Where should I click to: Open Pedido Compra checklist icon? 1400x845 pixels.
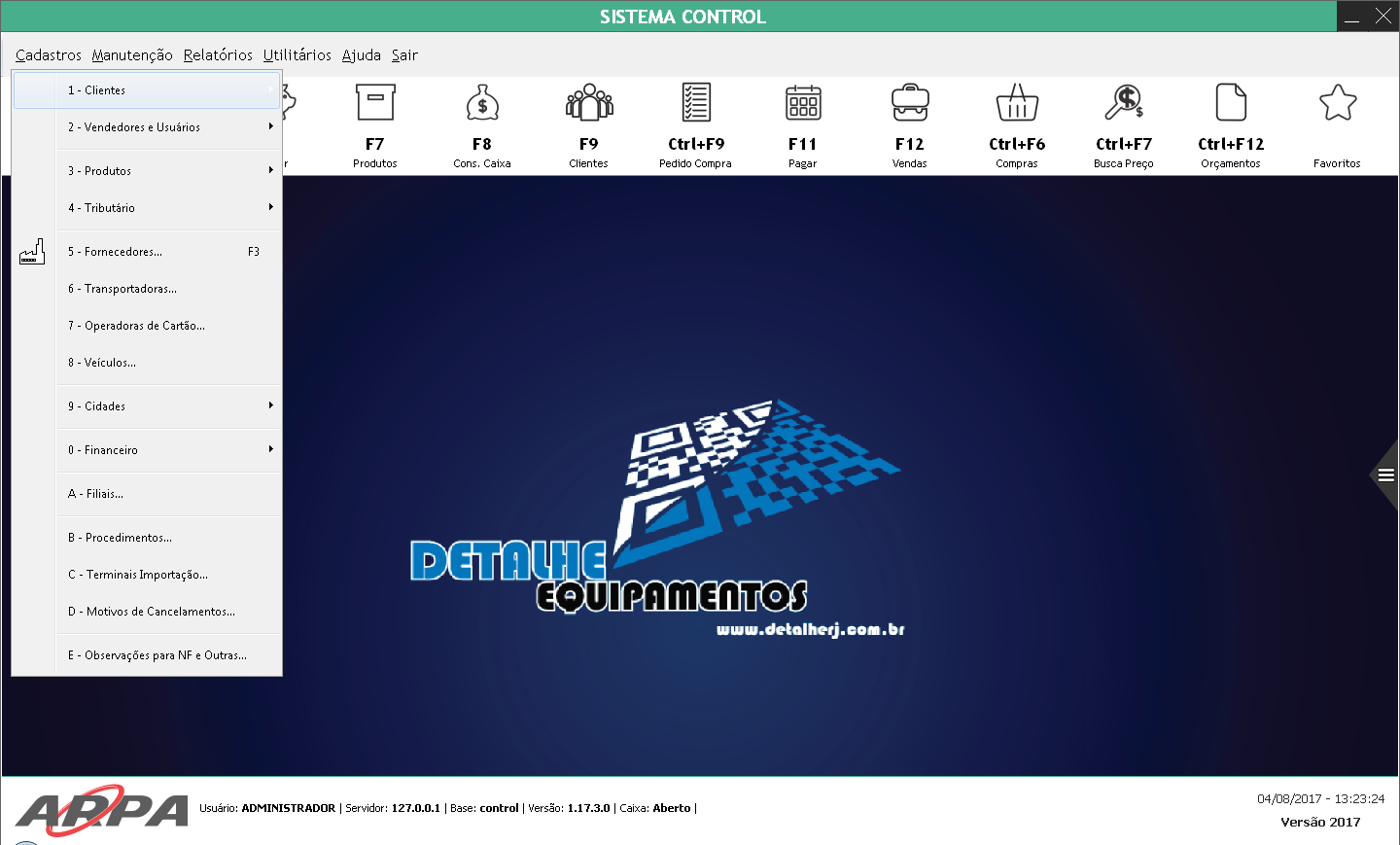point(696,102)
